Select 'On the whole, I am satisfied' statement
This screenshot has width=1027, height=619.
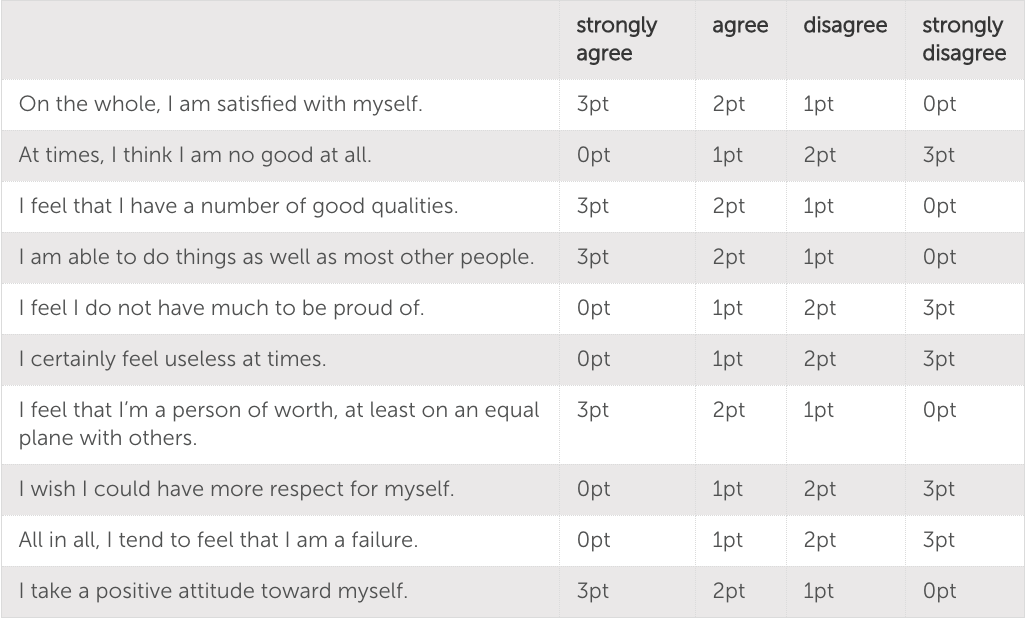[220, 105]
